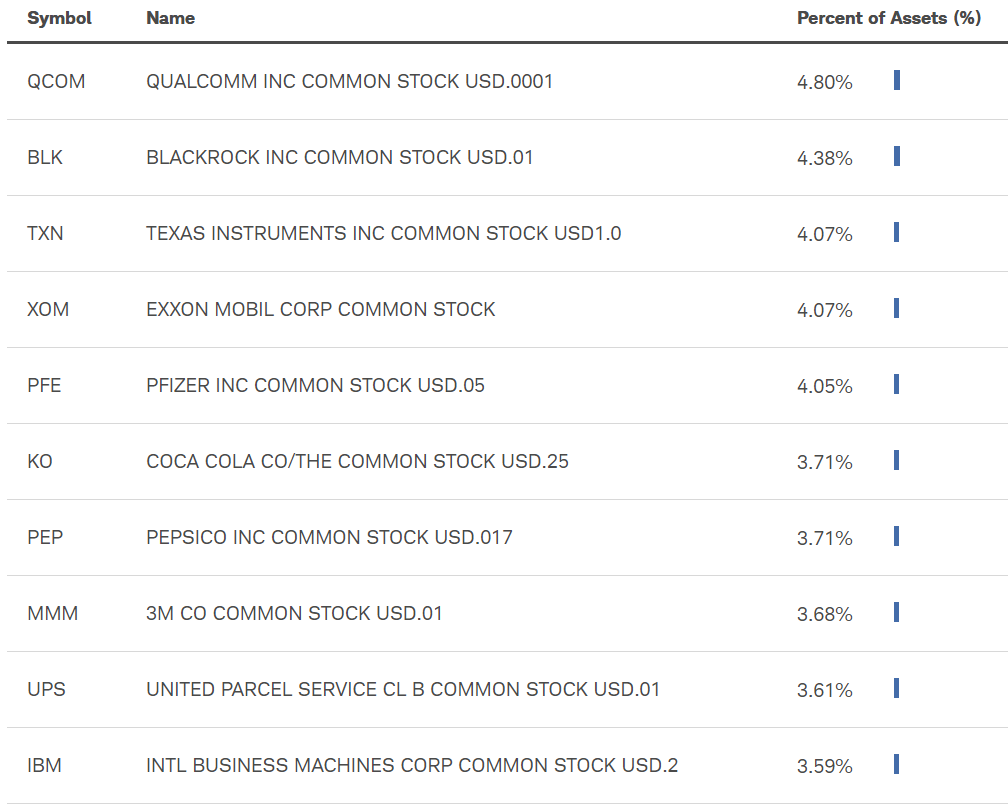Open the PFE ticker entry
This screenshot has width=1008, height=812.
click(x=44, y=385)
